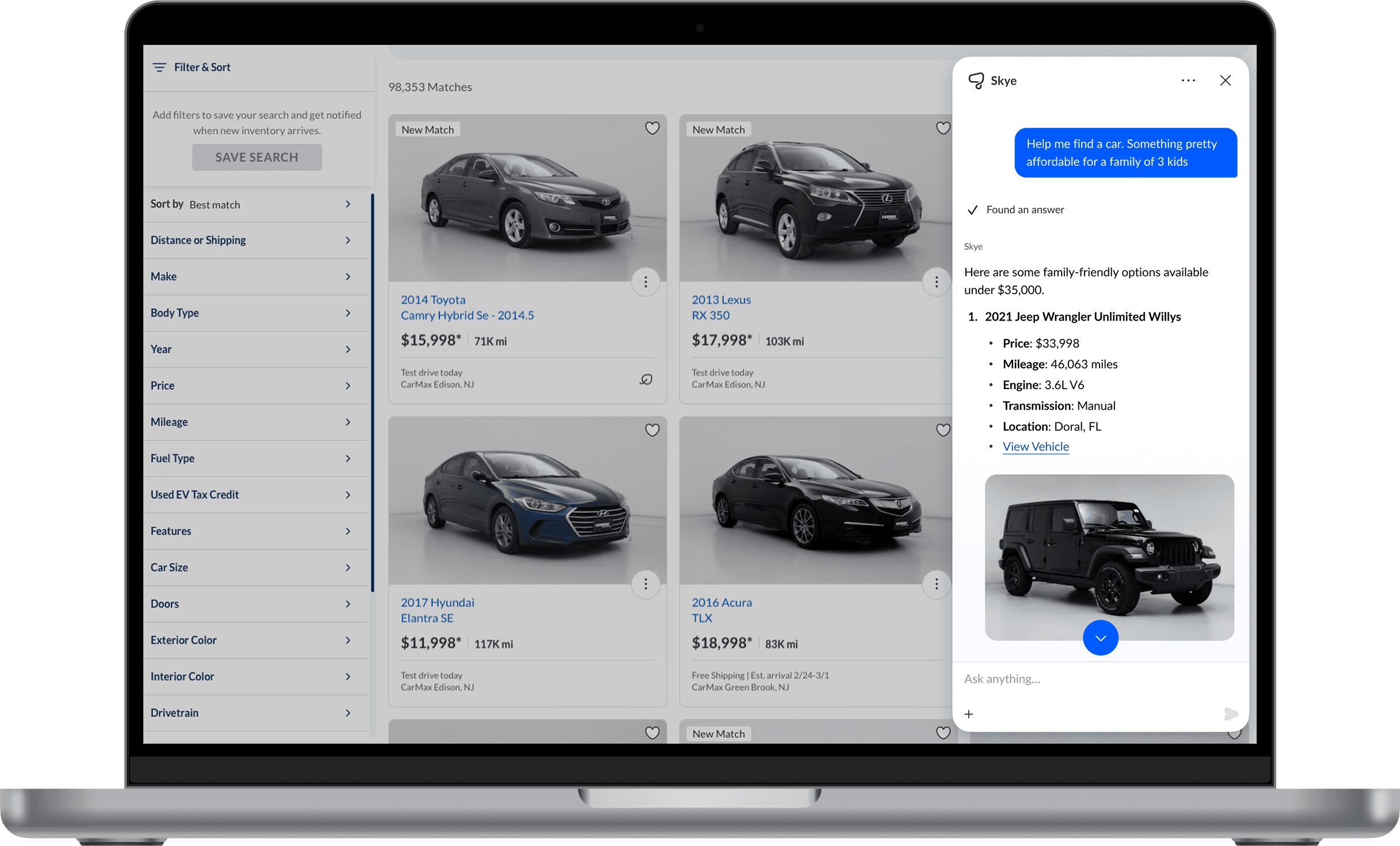Click the favorite heart icon on 2014 Toyota Camry
The width and height of the screenshot is (1400, 846).
coord(651,128)
